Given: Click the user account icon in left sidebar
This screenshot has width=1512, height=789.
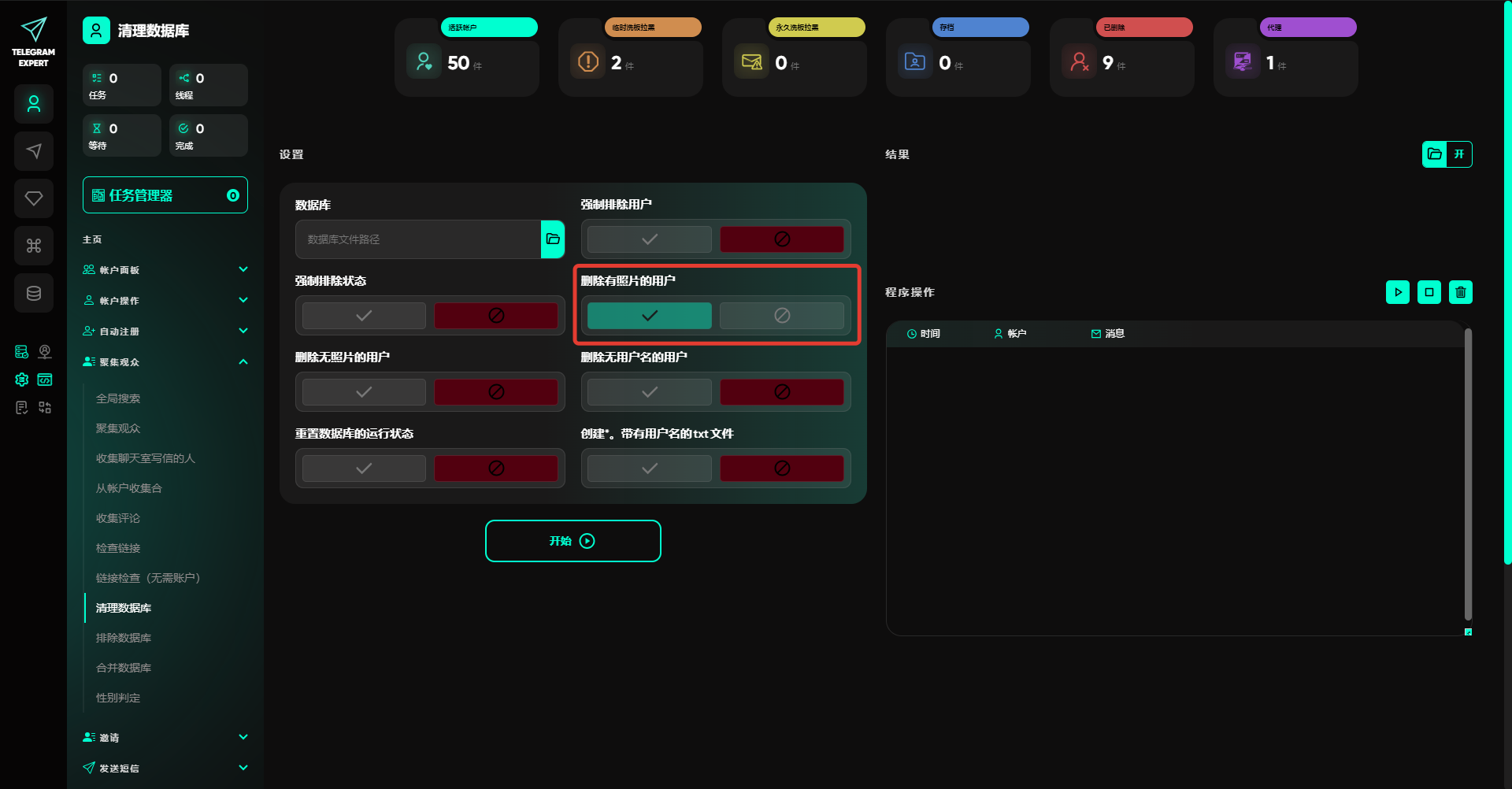Looking at the screenshot, I should coord(34,104).
